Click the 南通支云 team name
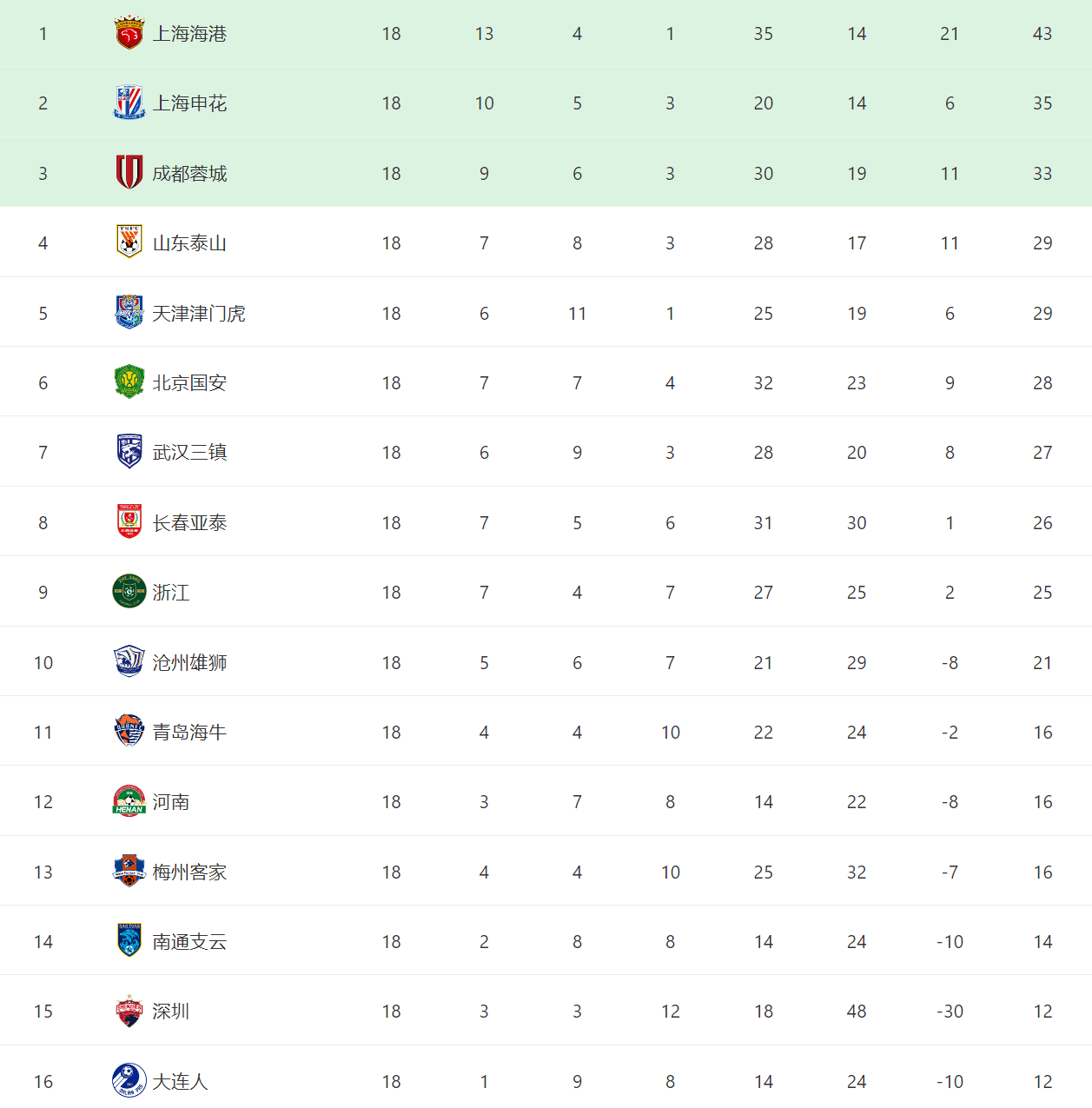 pos(189,941)
